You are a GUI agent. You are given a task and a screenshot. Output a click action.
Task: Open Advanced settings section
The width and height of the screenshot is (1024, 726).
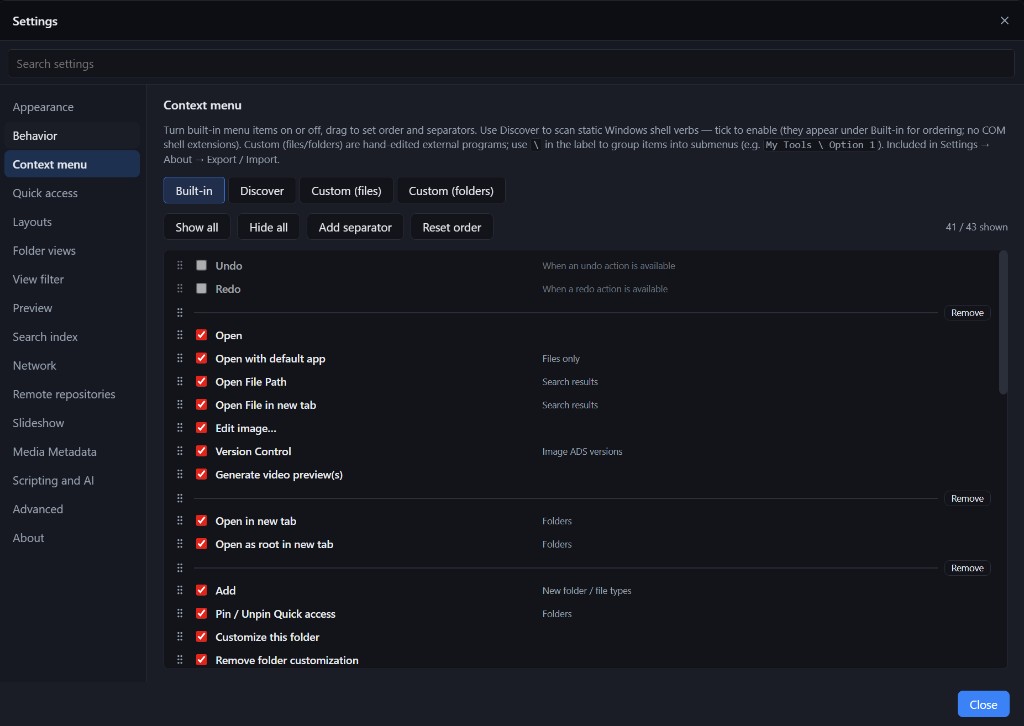pyautogui.click(x=72, y=509)
